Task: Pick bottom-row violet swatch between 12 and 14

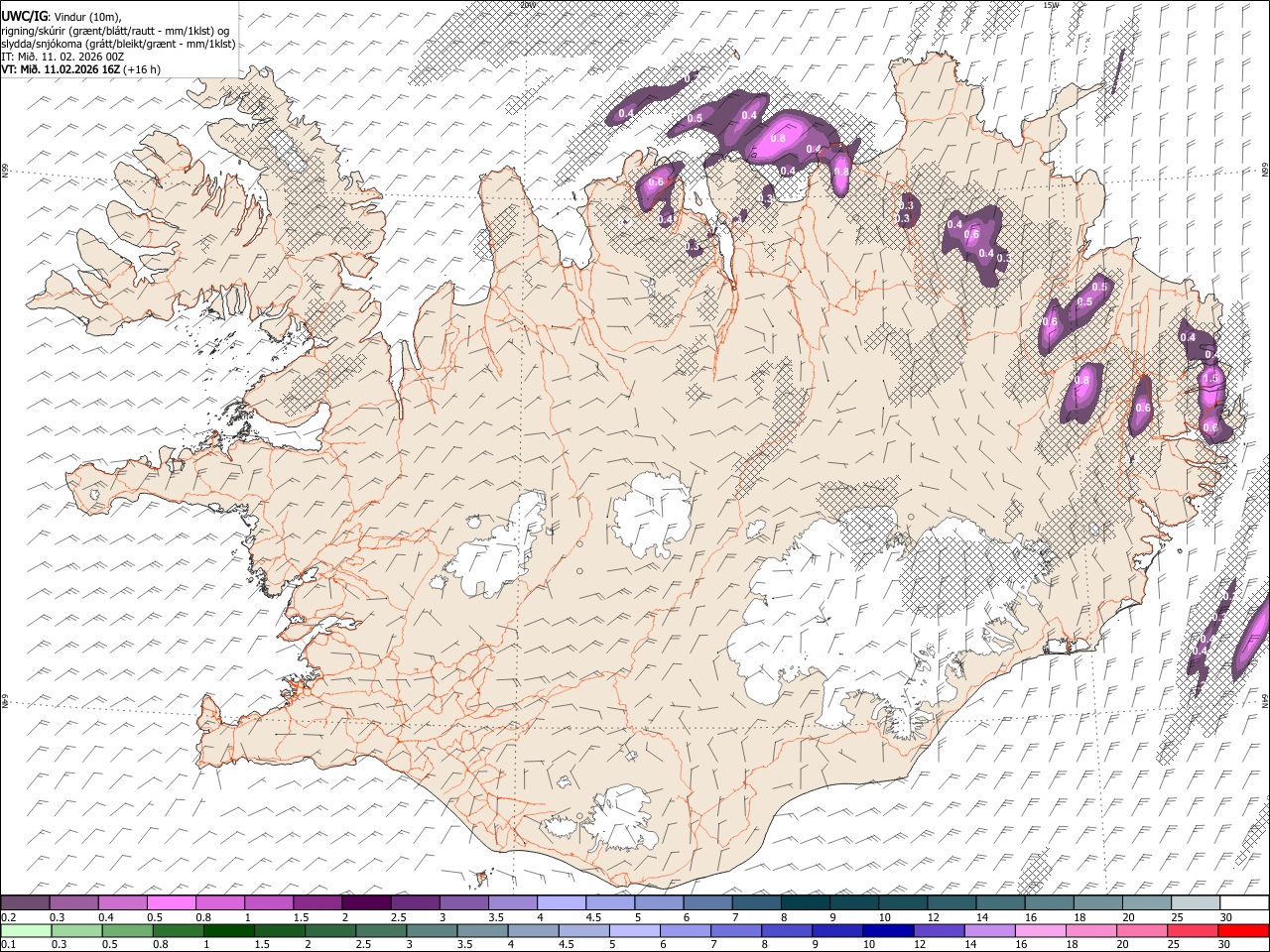Action: click(940, 930)
